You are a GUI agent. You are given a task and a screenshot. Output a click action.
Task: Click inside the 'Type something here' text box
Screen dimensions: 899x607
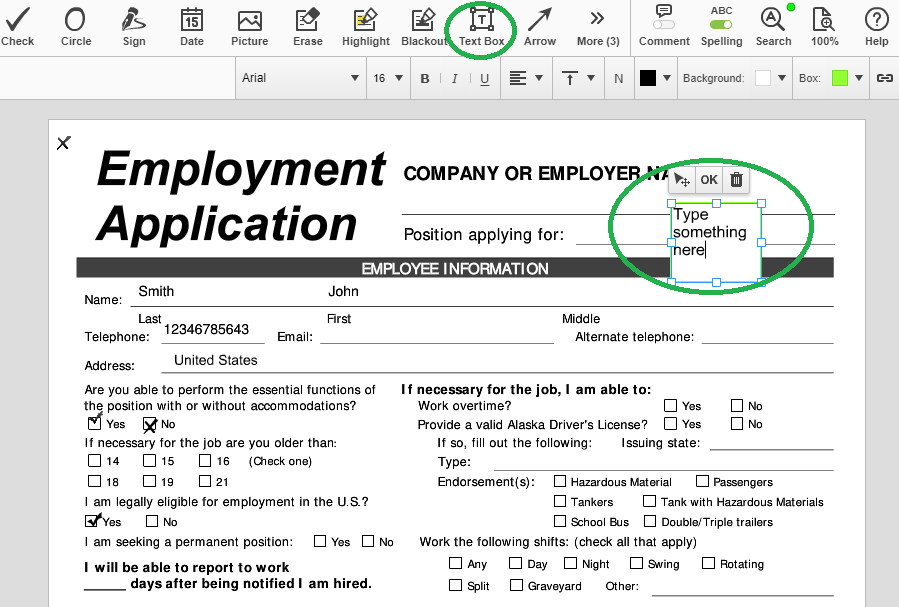tap(716, 242)
